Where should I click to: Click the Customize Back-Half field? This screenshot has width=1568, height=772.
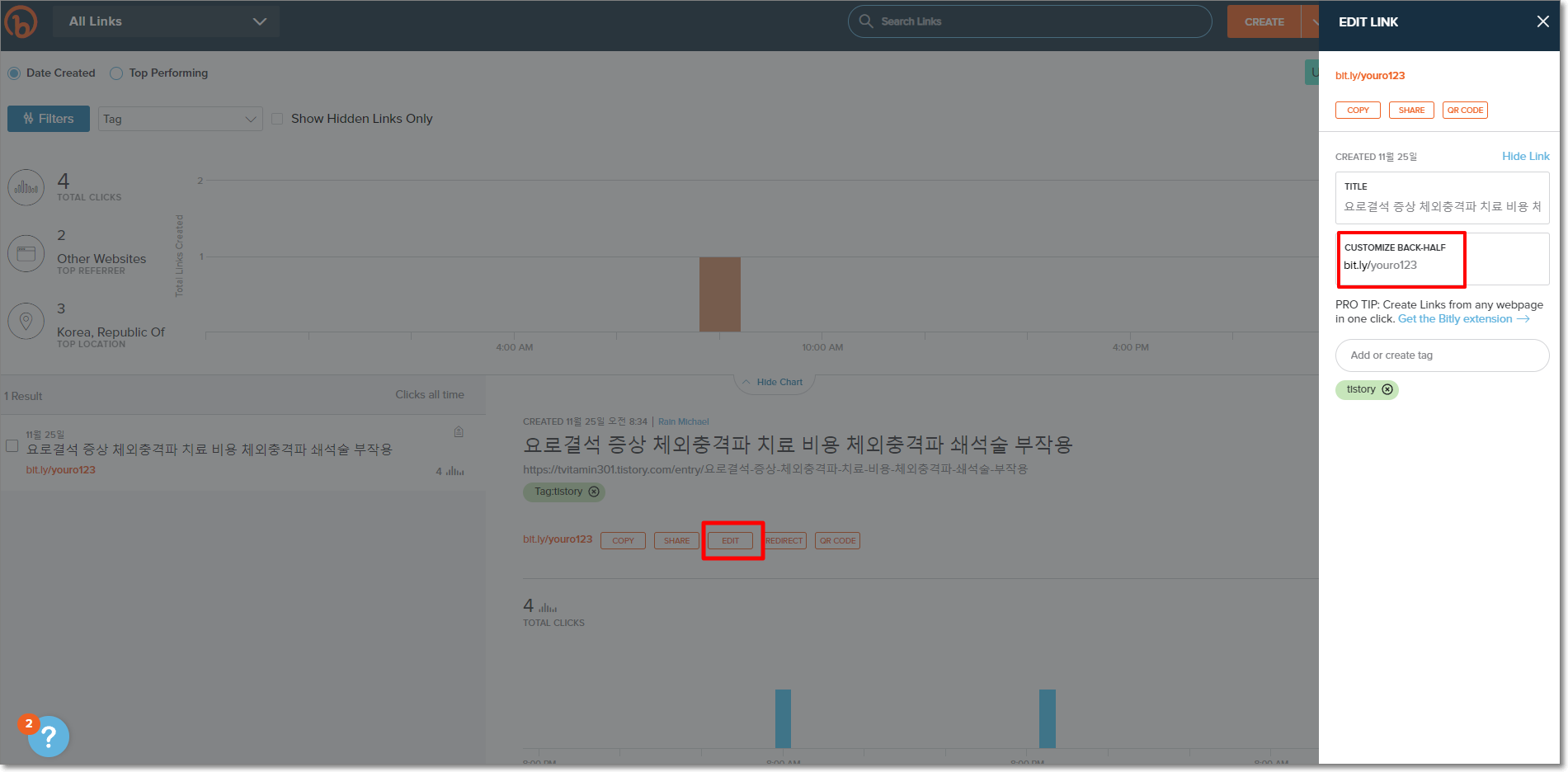pyautogui.click(x=1443, y=259)
